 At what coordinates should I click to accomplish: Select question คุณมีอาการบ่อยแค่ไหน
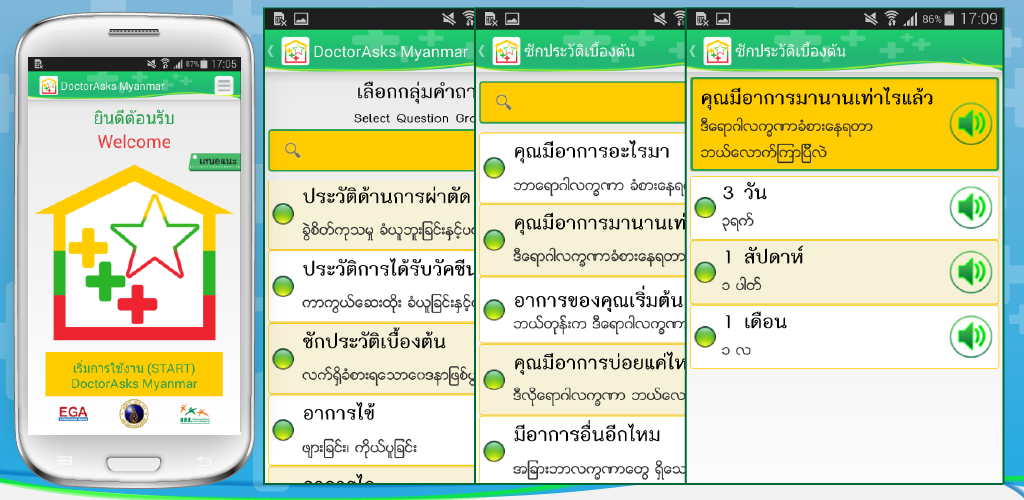[x=583, y=380]
